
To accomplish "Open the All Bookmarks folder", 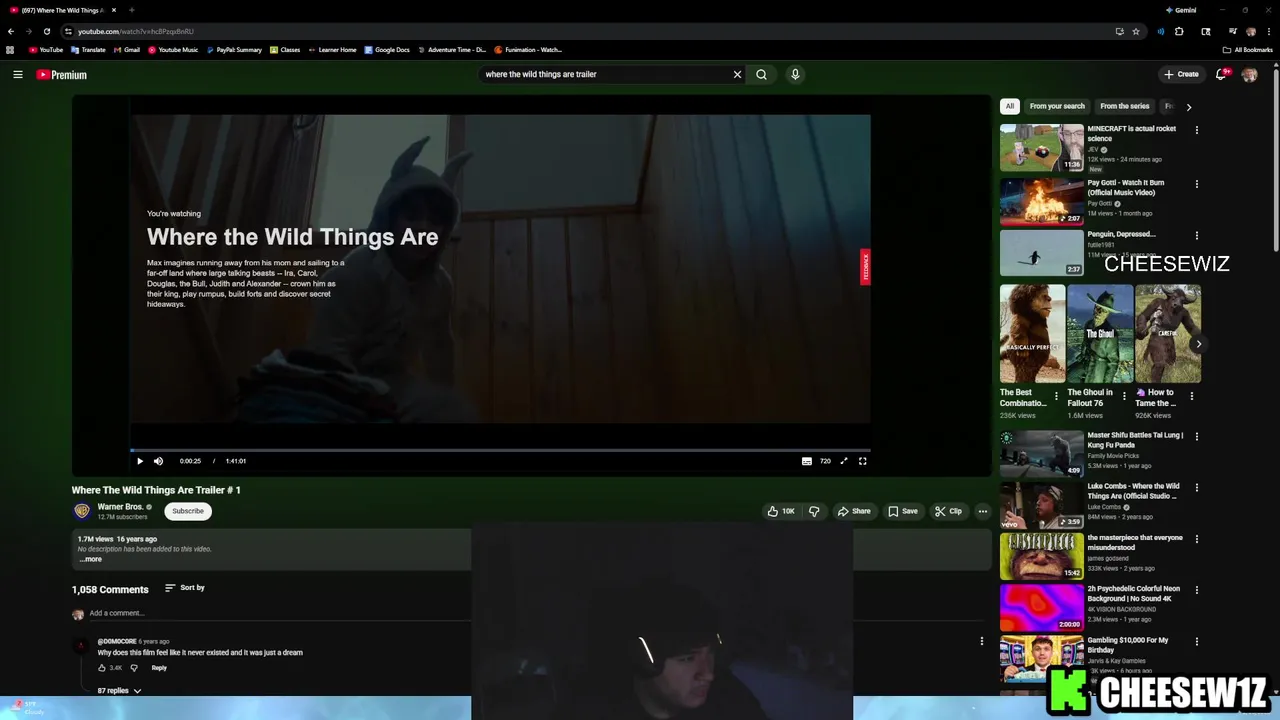I will (1247, 49).
